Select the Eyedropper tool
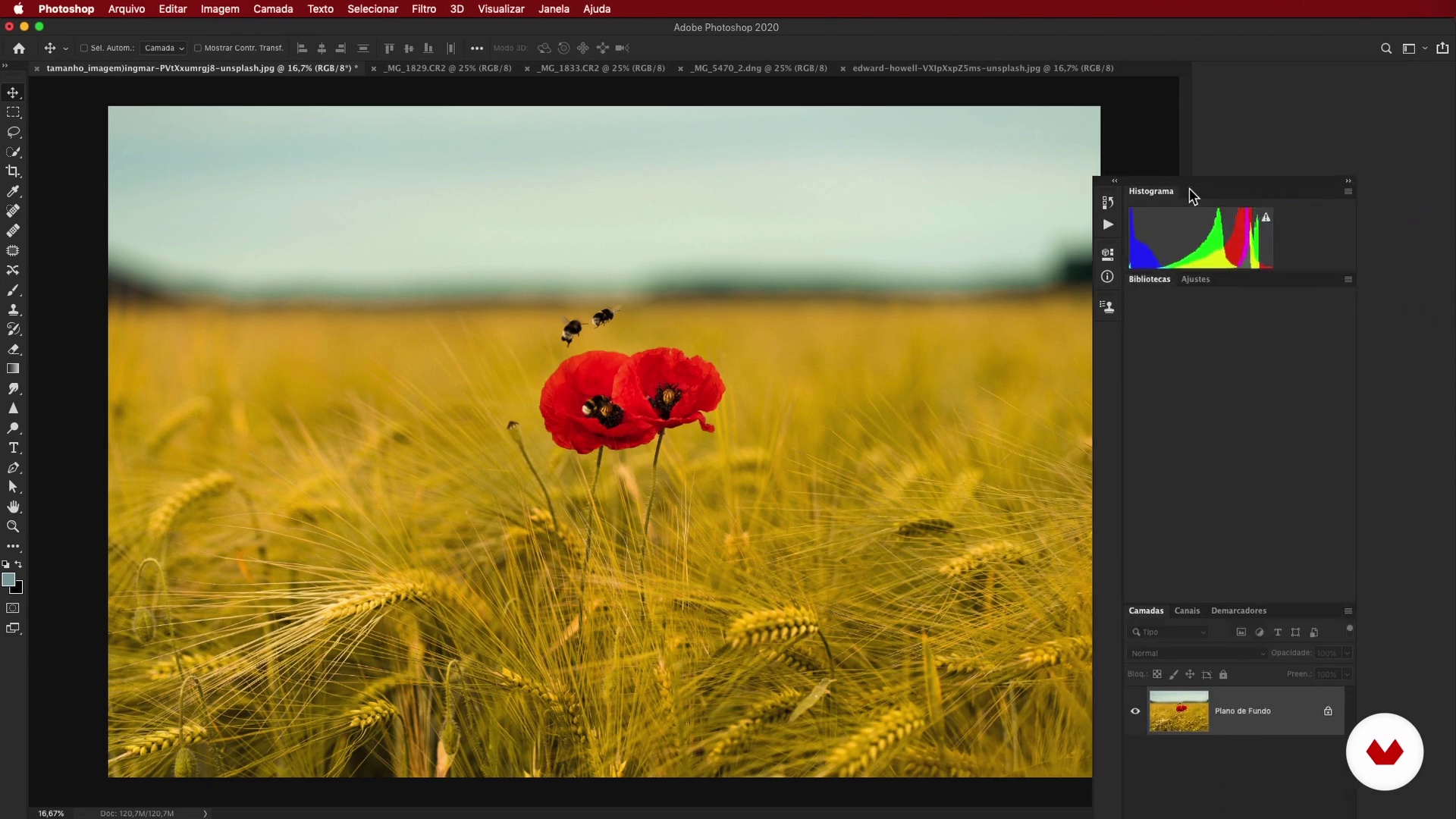The image size is (1456, 819). tap(13, 191)
